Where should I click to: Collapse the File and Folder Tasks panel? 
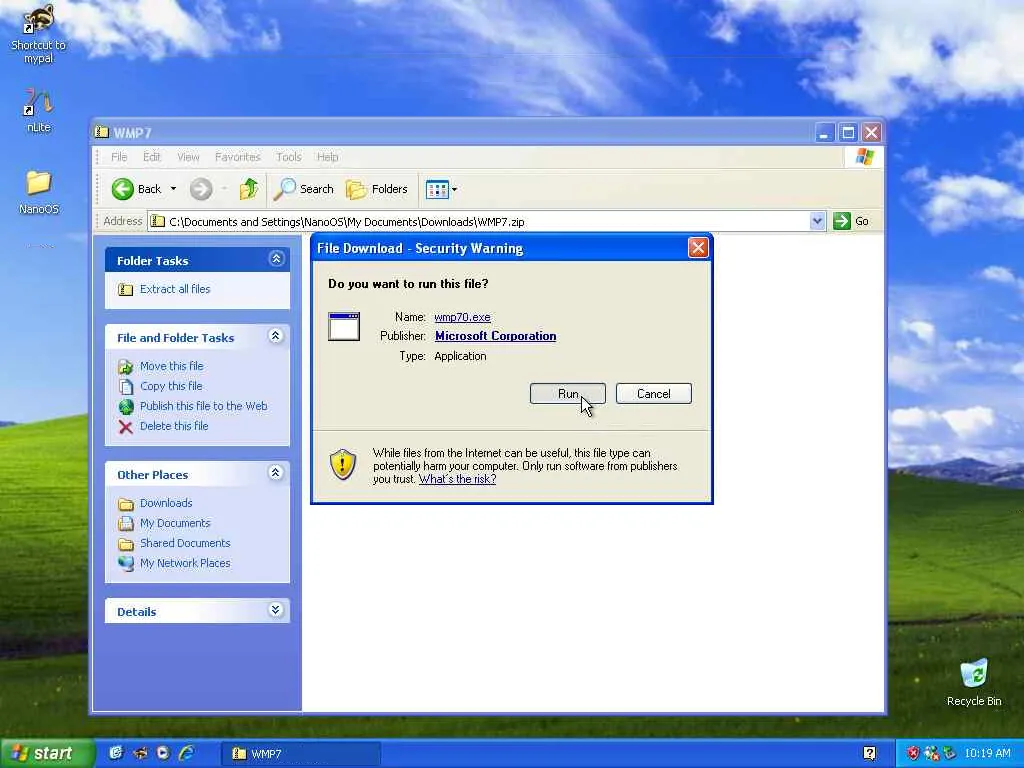(276, 336)
